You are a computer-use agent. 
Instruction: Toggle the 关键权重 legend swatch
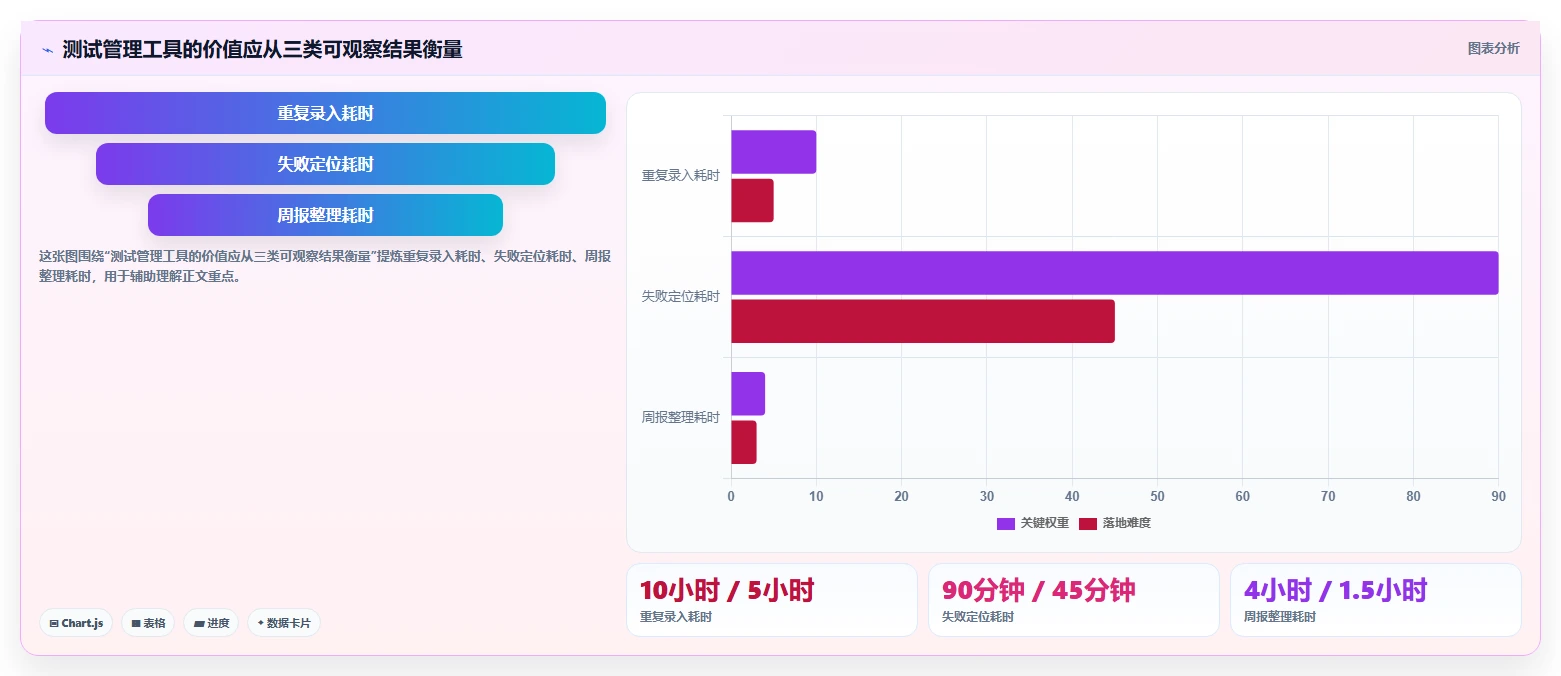tap(1006, 524)
